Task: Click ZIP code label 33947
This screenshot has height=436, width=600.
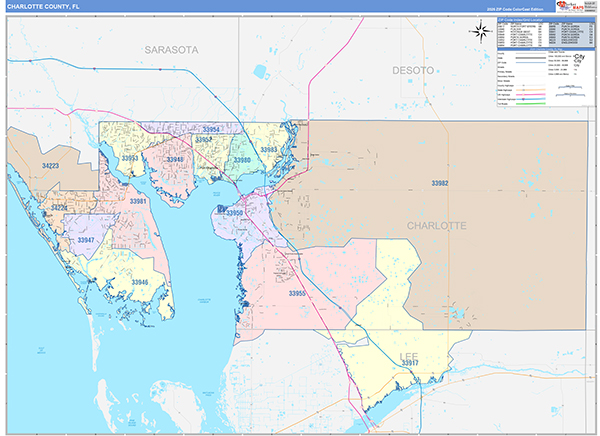Action: pyautogui.click(x=86, y=240)
